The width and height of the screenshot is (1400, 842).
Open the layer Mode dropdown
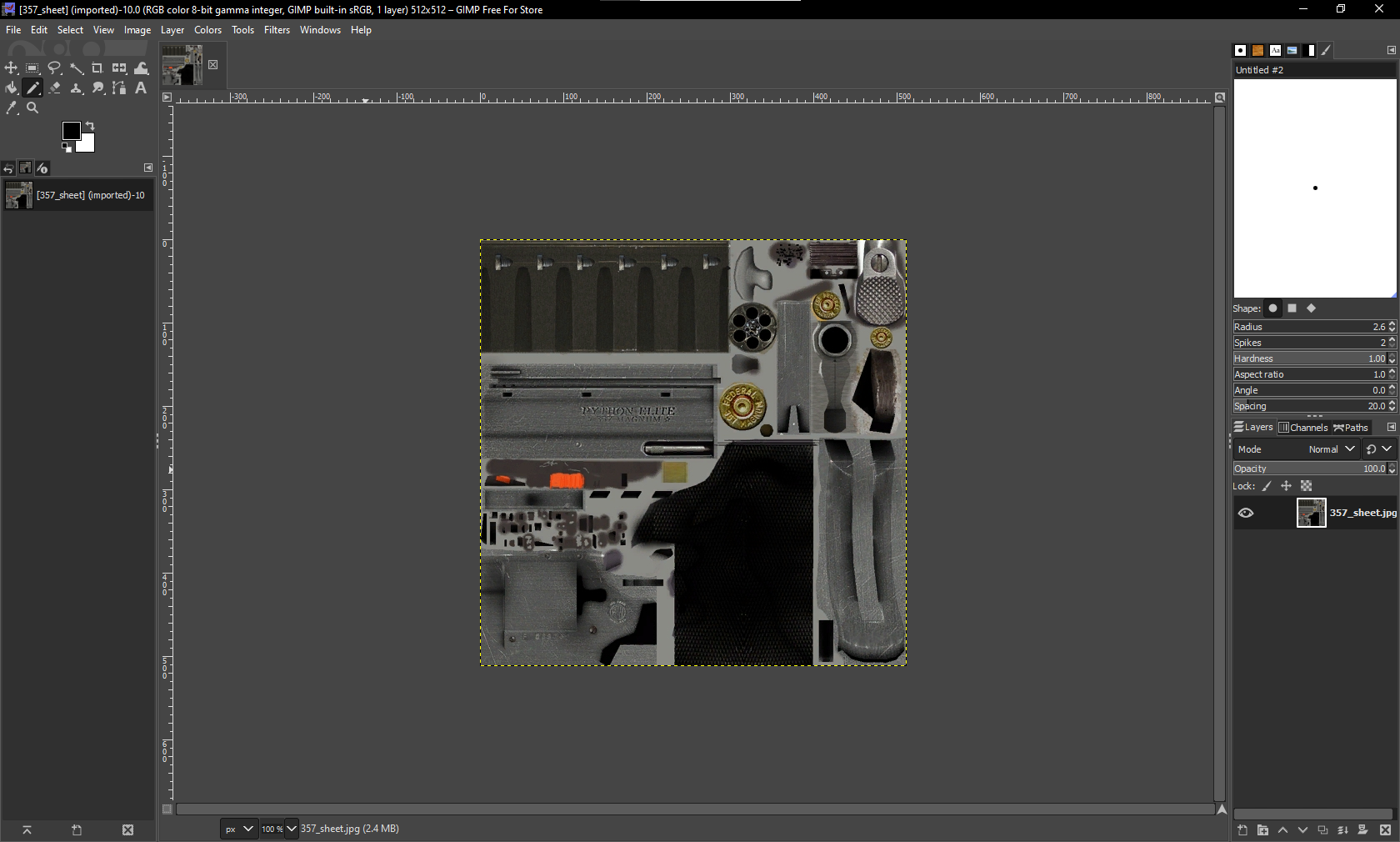[1332, 449]
